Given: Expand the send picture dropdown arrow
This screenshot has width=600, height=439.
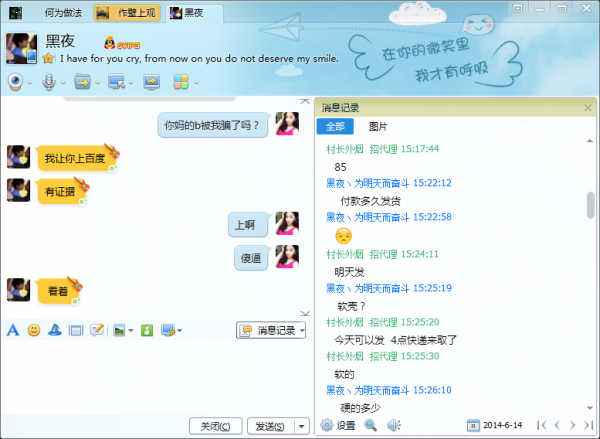Looking at the screenshot, I should point(130,330).
